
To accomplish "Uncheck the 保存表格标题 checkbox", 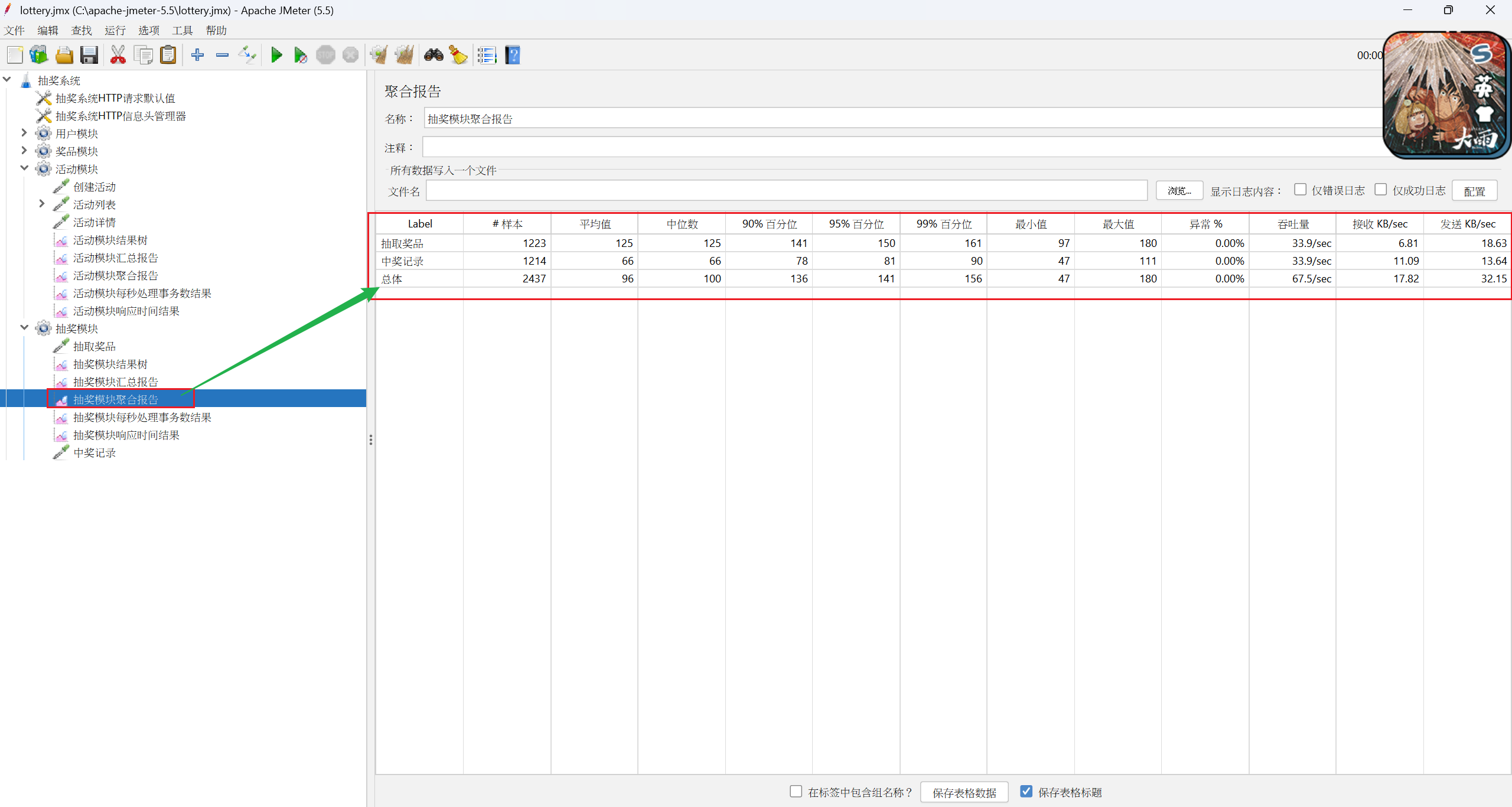I will 1027,792.
